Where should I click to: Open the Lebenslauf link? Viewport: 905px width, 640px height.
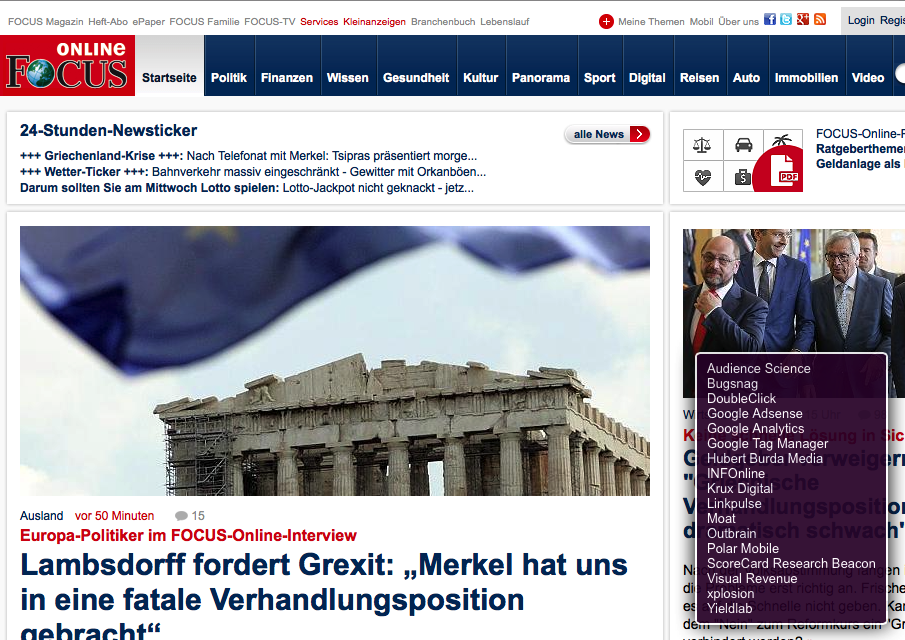click(504, 22)
